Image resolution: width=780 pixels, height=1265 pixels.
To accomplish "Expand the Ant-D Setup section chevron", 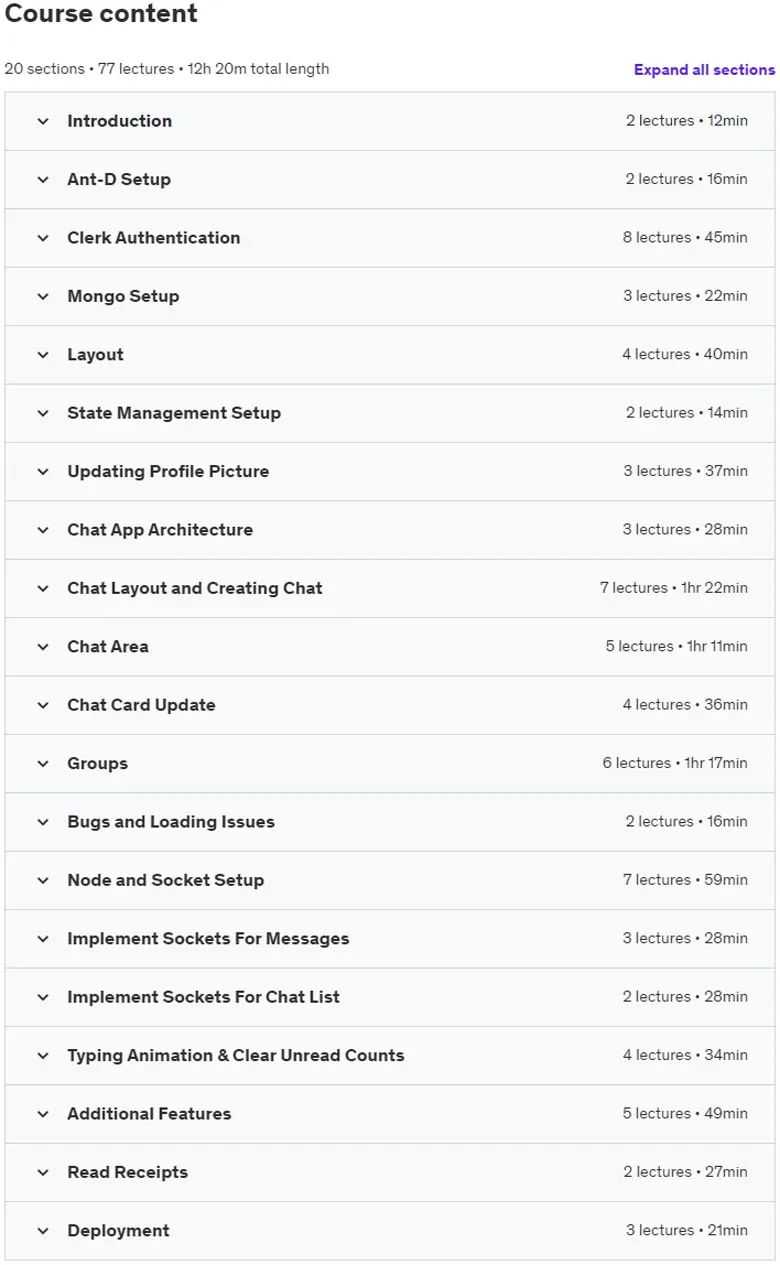I will click(43, 180).
